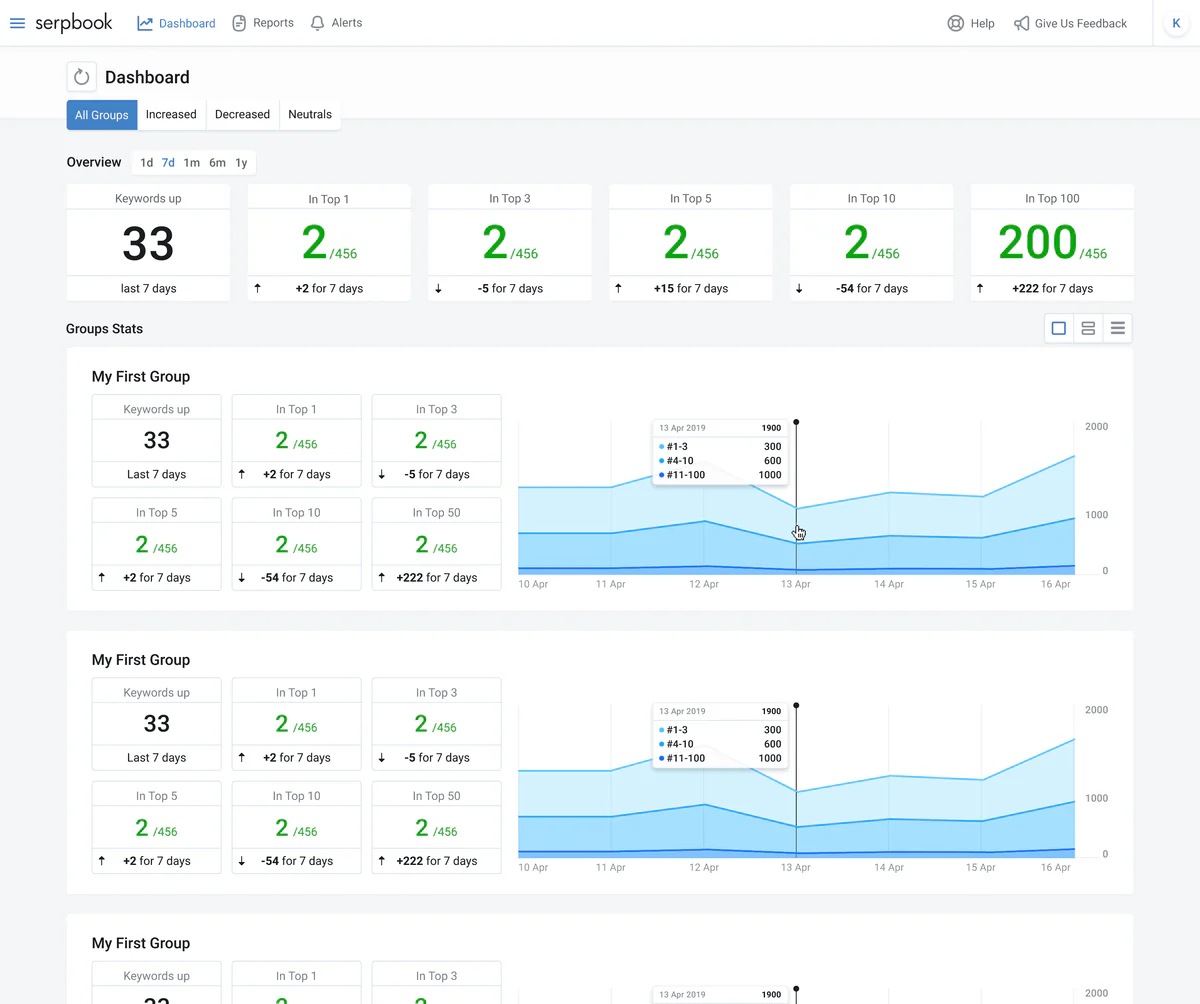Click the 13 Apr marker line on second chart
The width and height of the screenshot is (1200, 1004).
(796, 780)
